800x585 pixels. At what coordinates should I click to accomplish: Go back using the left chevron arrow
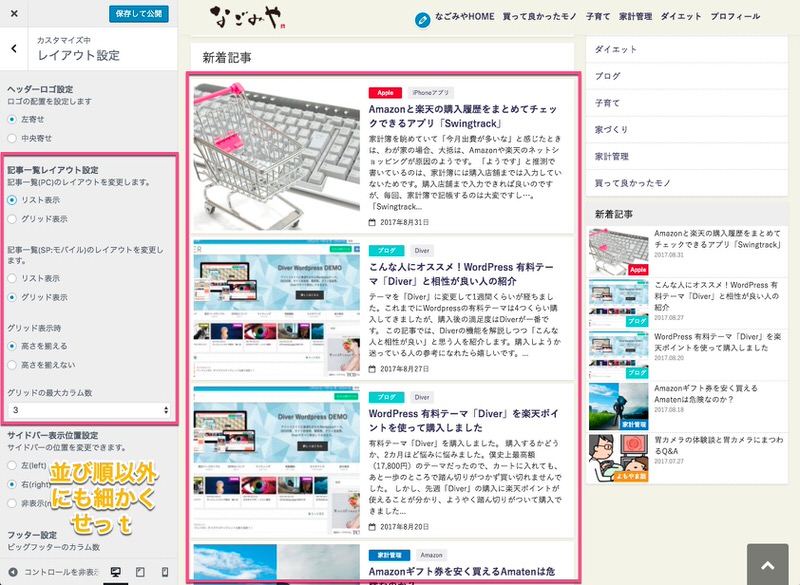[x=13, y=48]
